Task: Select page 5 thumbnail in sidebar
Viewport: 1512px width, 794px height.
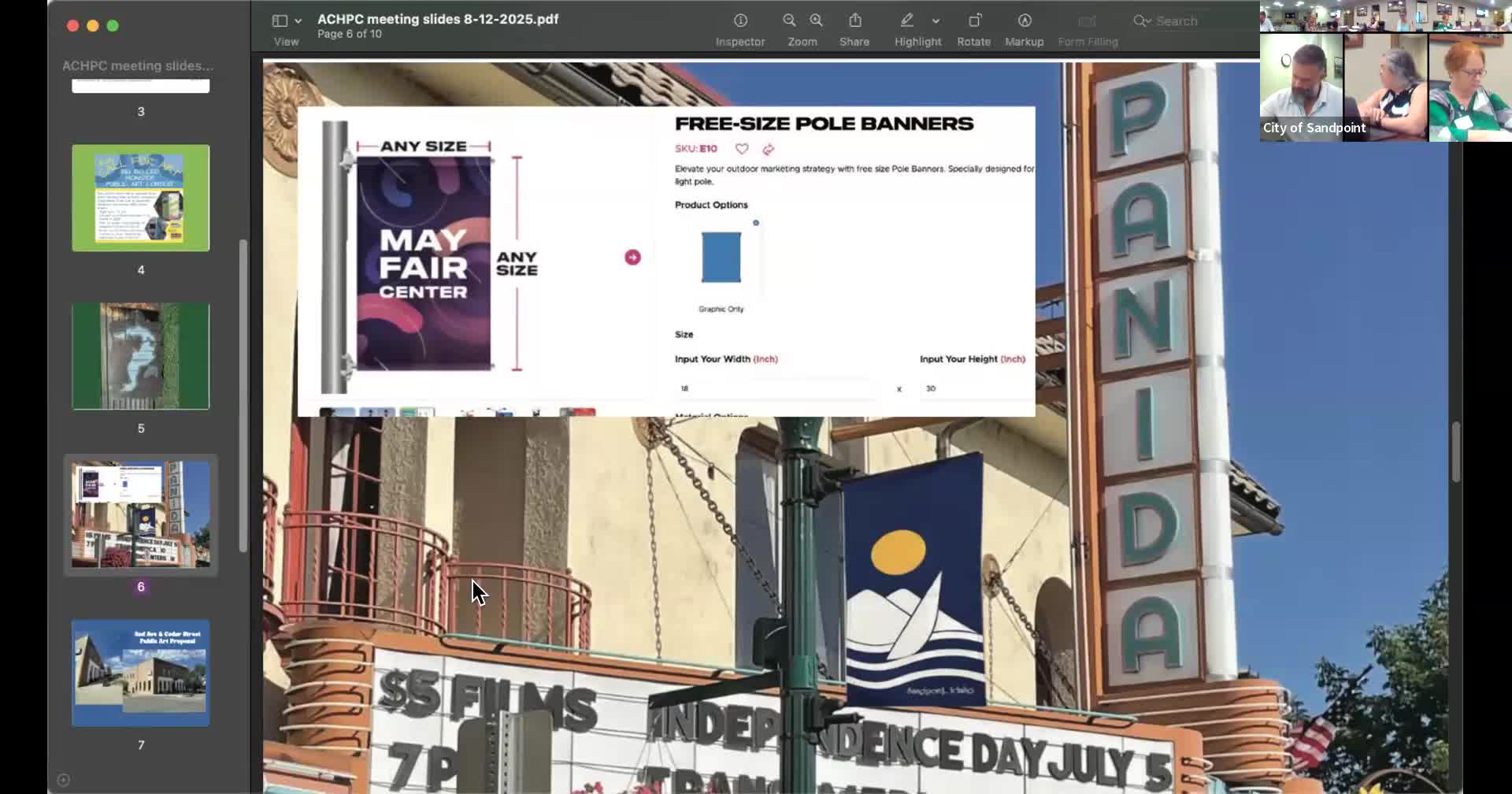Action: coord(141,356)
